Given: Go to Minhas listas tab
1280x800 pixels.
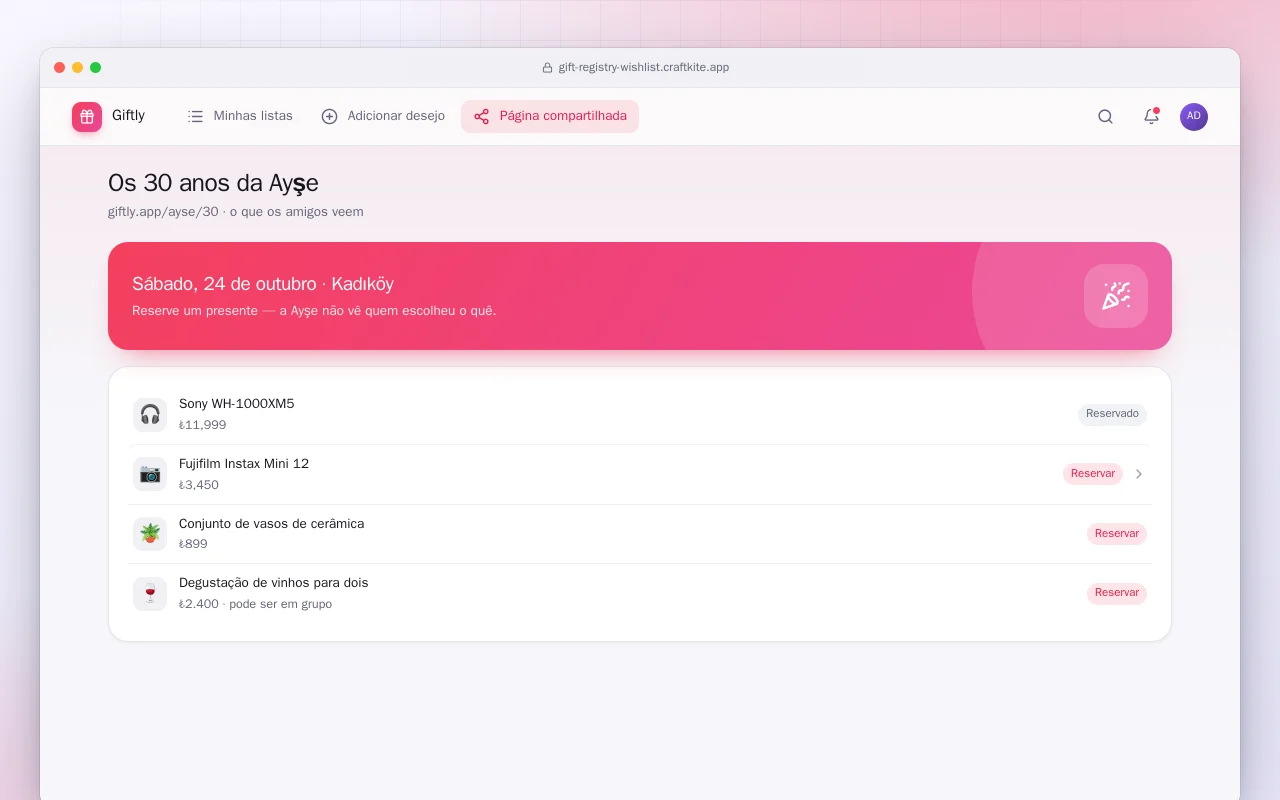Looking at the screenshot, I should point(240,116).
